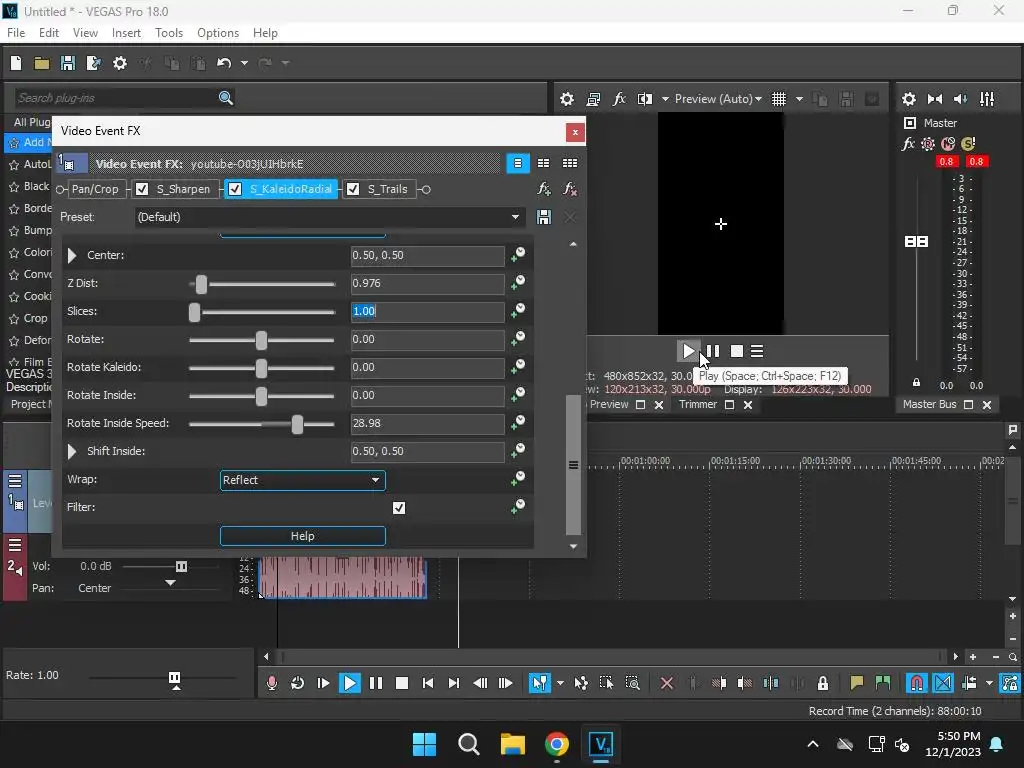Expand the Shift Inside parameter
The image size is (1024, 768).
pyautogui.click(x=72, y=451)
